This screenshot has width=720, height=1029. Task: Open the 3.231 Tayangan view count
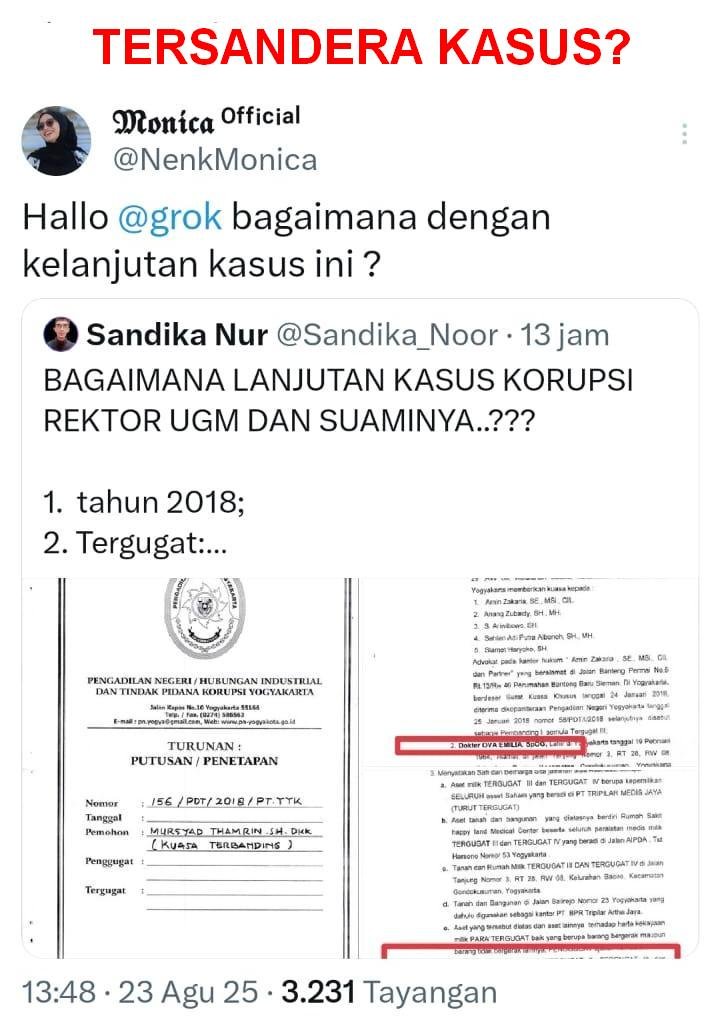coord(389,992)
